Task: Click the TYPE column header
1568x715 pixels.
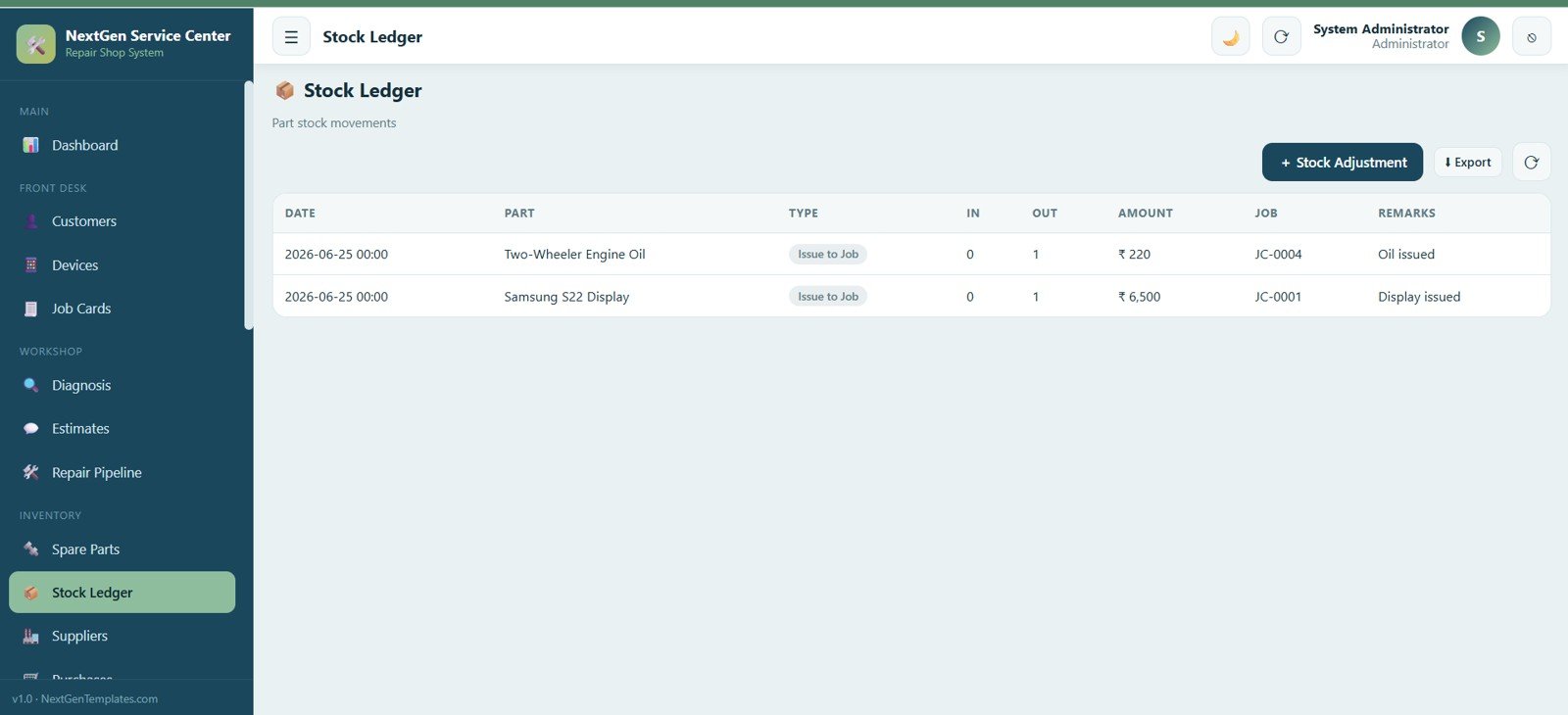Action: (x=804, y=214)
